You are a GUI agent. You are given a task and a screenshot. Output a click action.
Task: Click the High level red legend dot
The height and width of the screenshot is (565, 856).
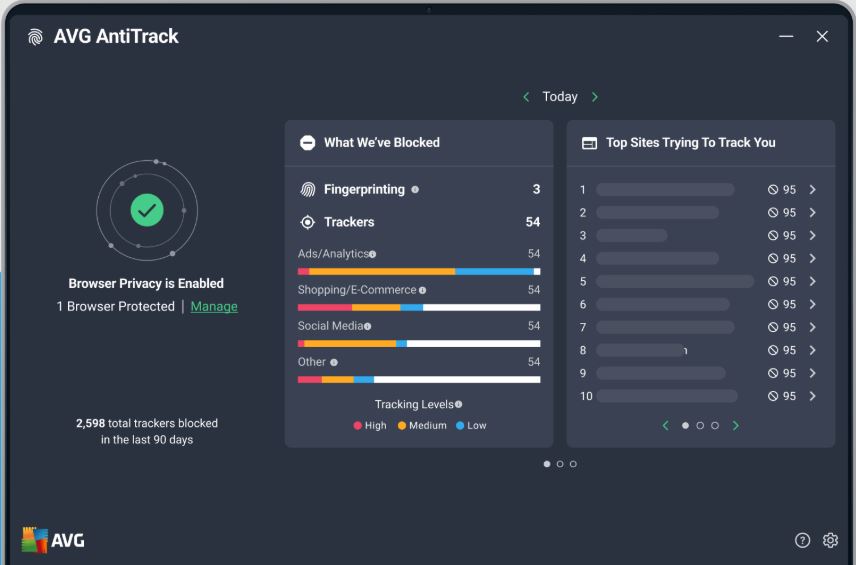358,426
